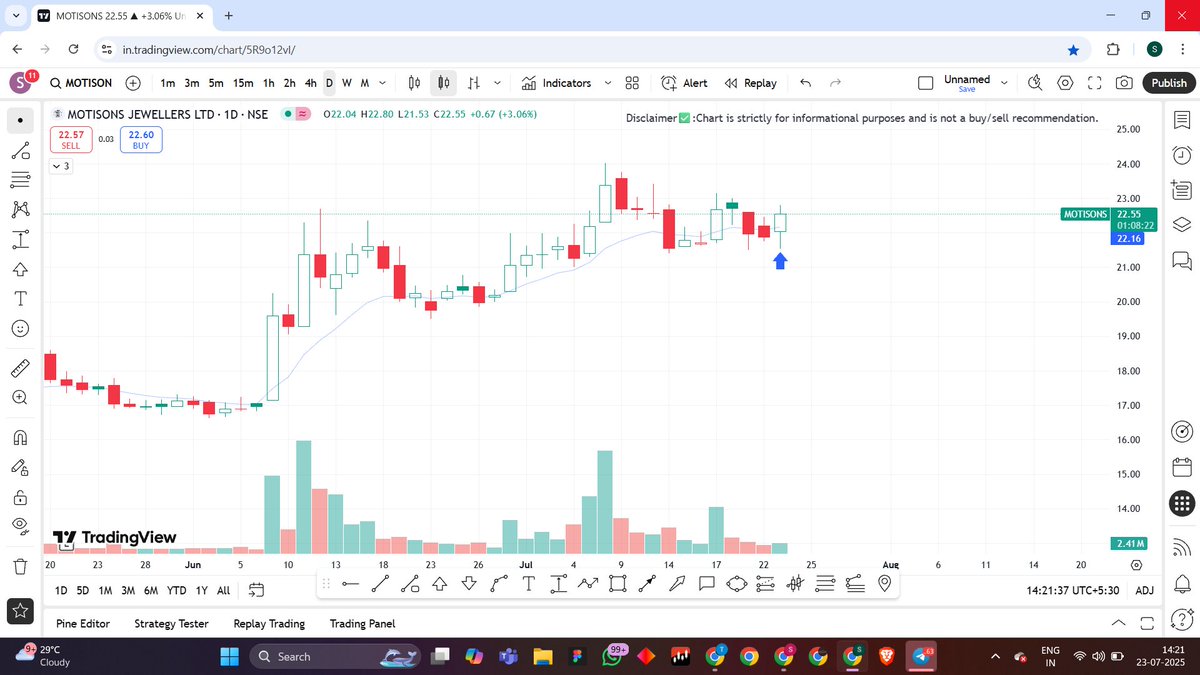Toggle fullscreen mode icon
This screenshot has width=1200, height=675.
click(1094, 83)
